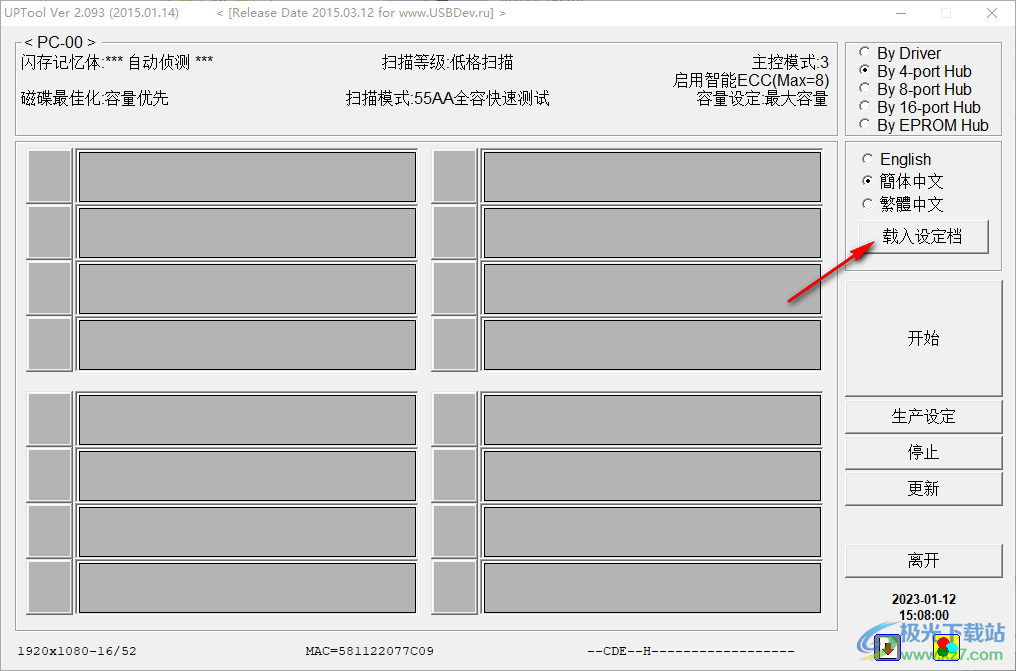The width and height of the screenshot is (1016, 671).
Task: Refresh devices with 更新 button
Action: (x=923, y=488)
